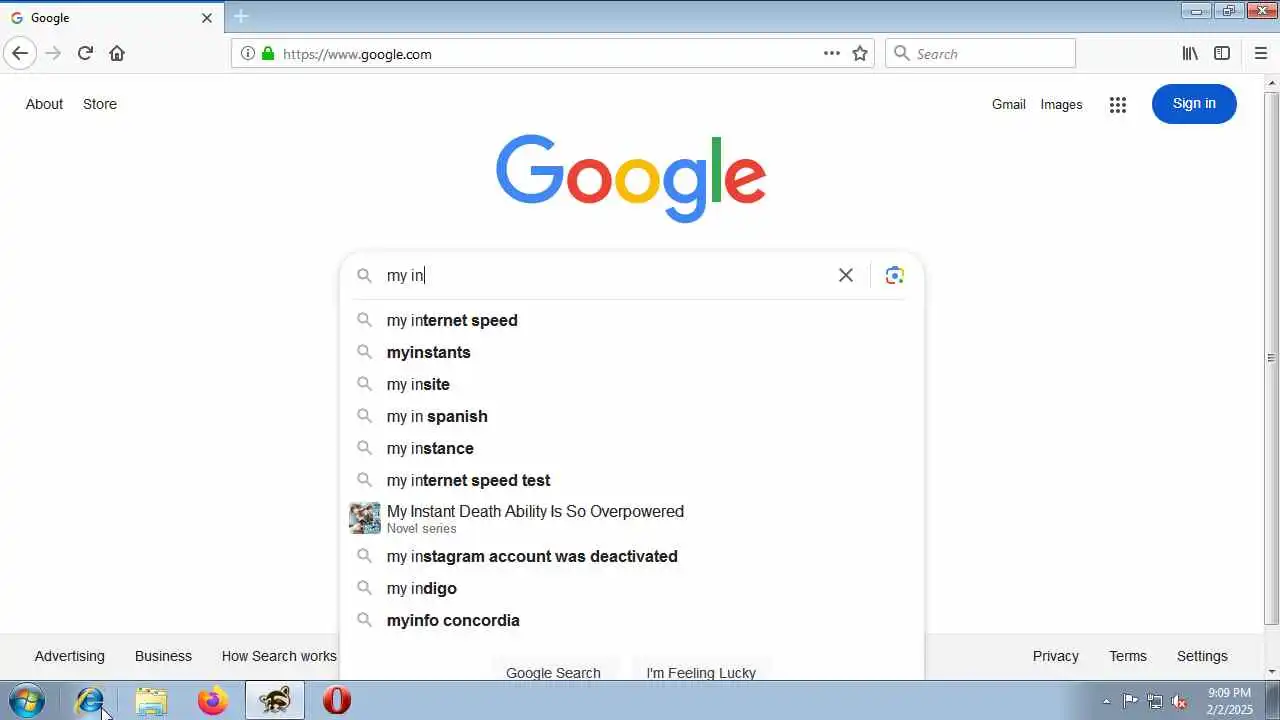Open the Firefox hamburger menu
Image resolution: width=1280 pixels, height=720 pixels.
tap(1260, 53)
